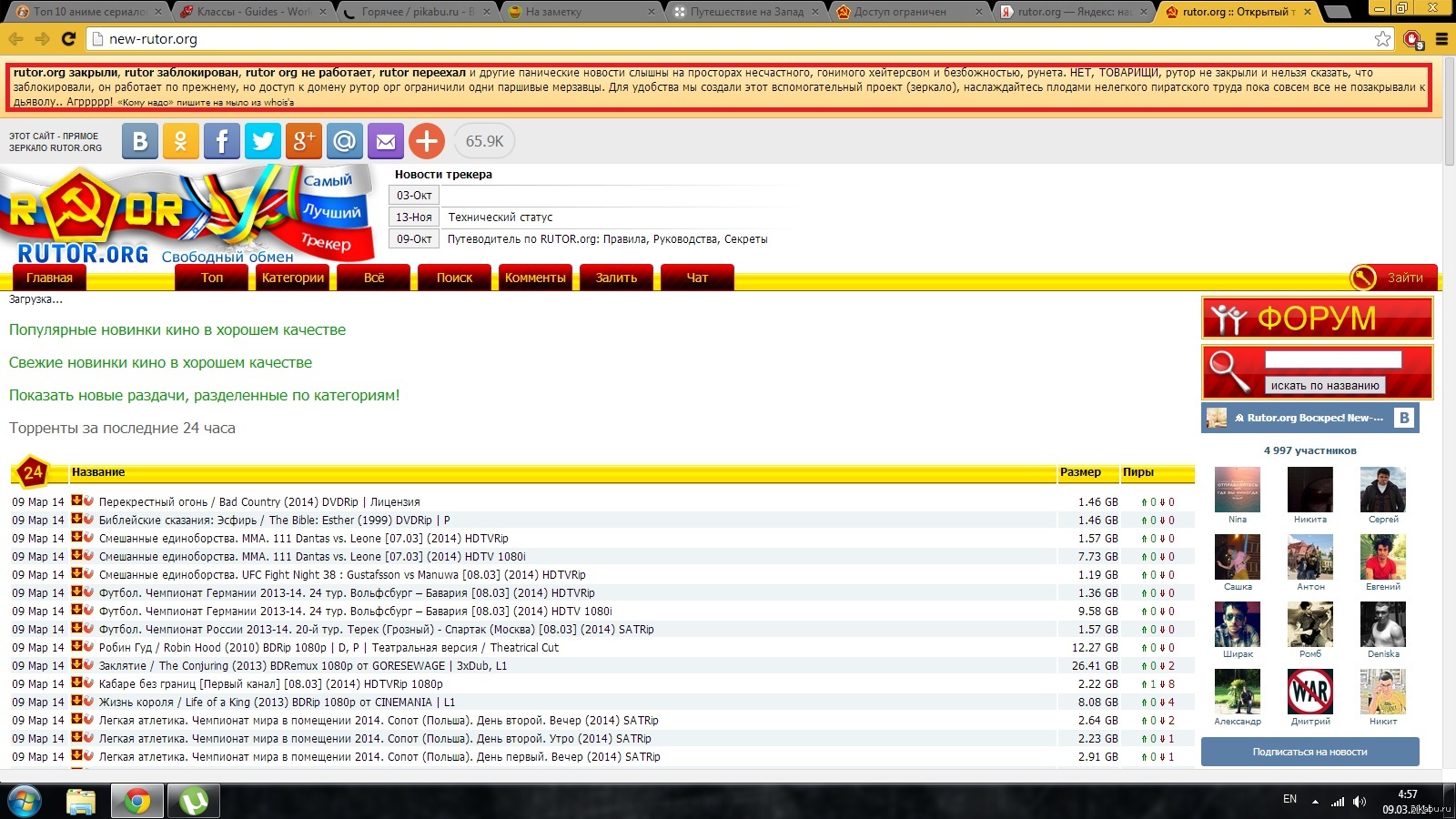Share page via Odnoklassniki icon
Viewport: 1456px width, 819px height.
pyautogui.click(x=181, y=141)
